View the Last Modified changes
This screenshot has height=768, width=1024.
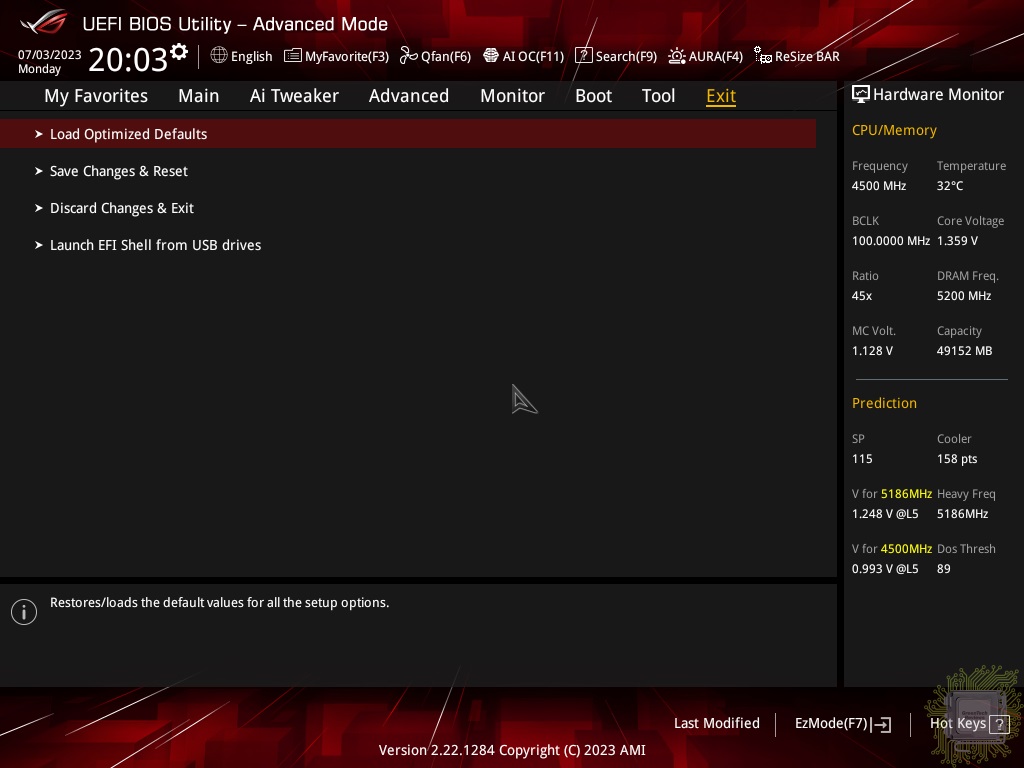tap(716, 723)
